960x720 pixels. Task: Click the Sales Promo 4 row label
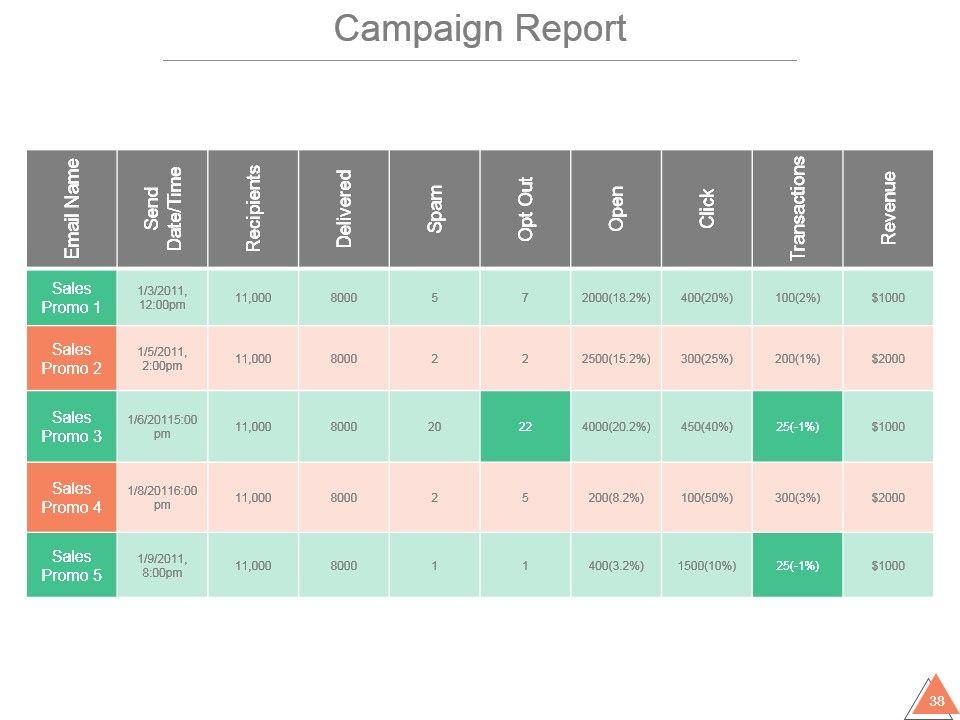(x=72, y=497)
